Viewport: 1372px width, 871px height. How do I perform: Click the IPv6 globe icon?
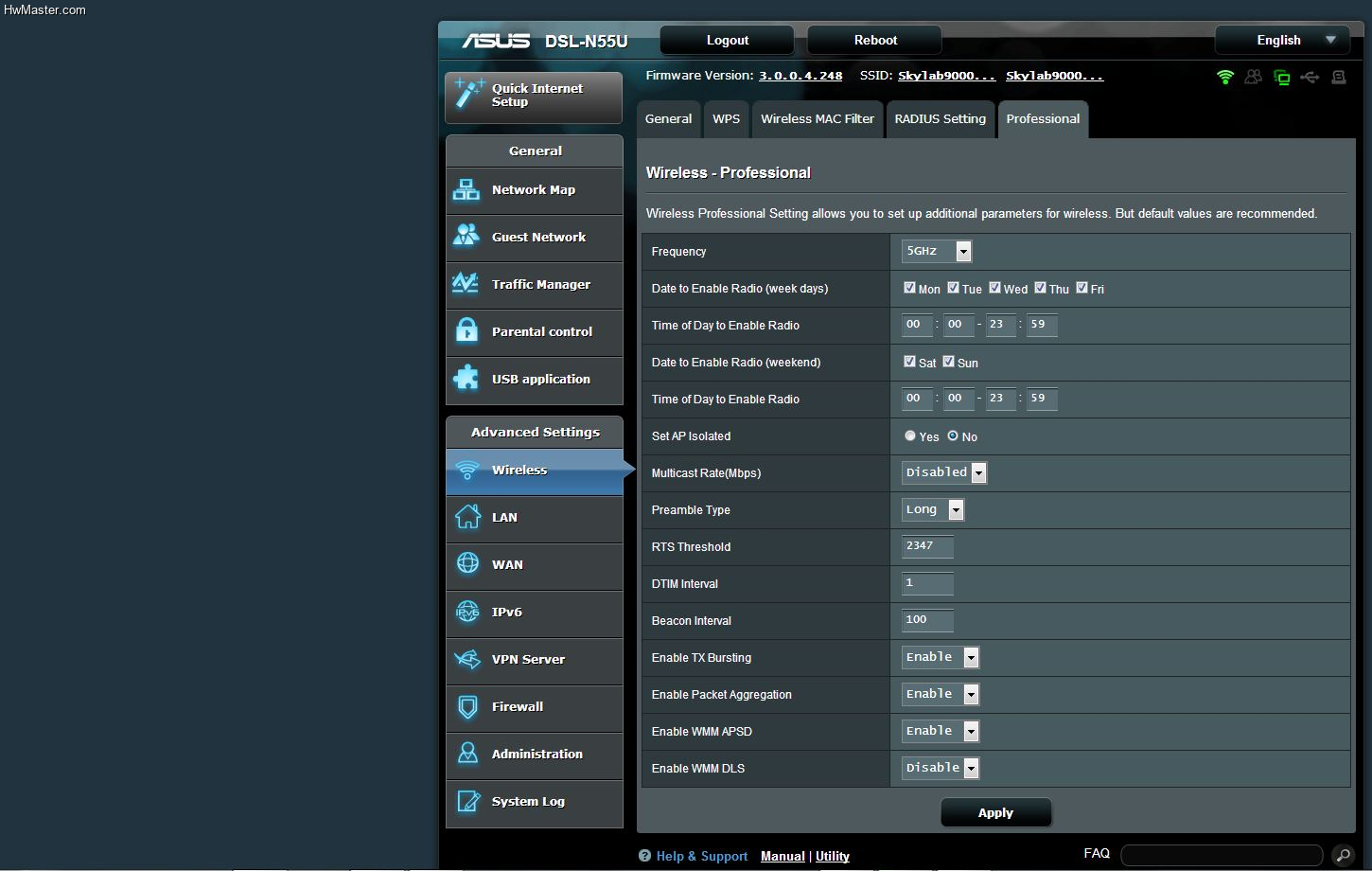tap(467, 612)
